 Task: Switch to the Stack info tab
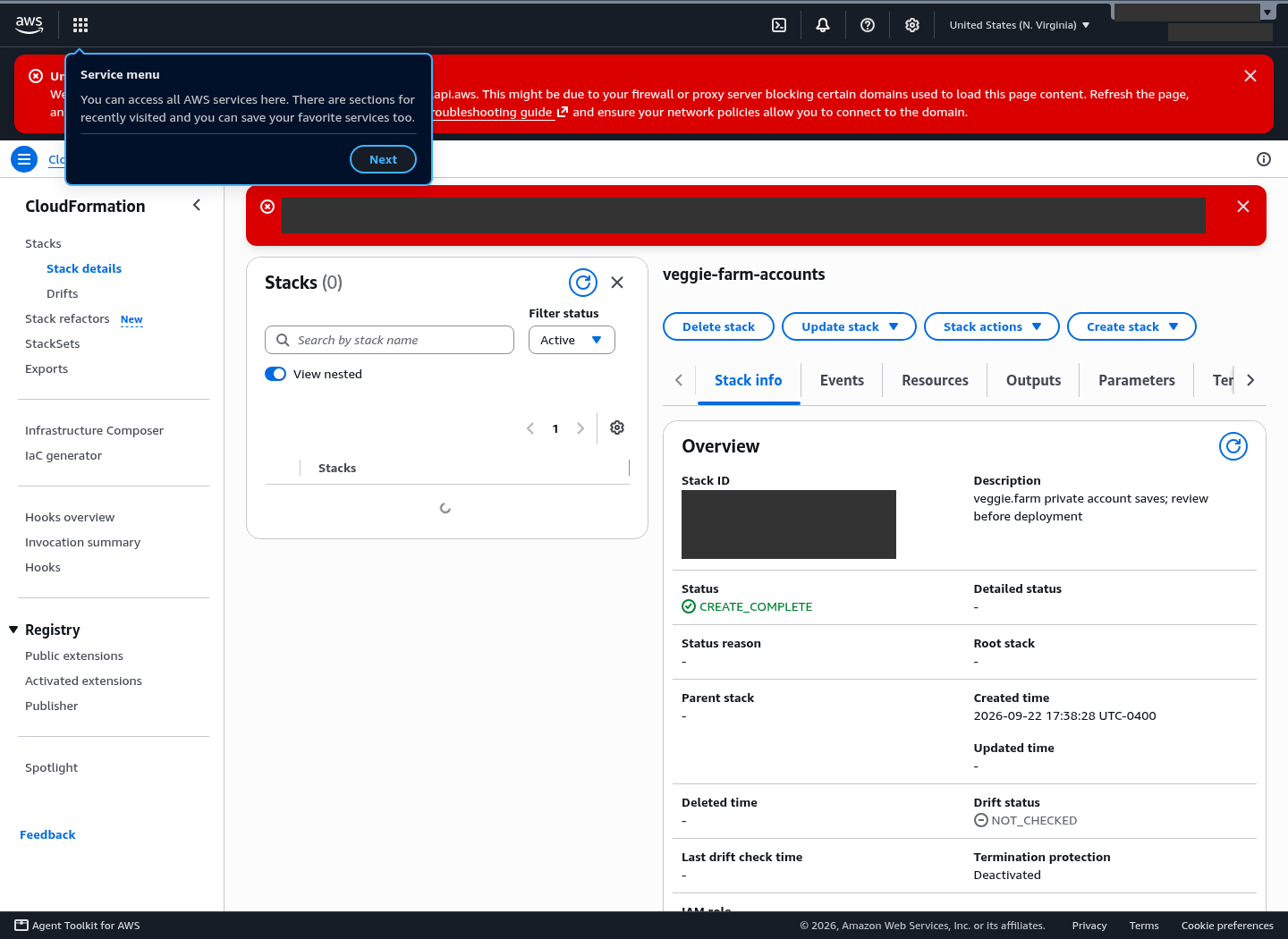coord(749,380)
